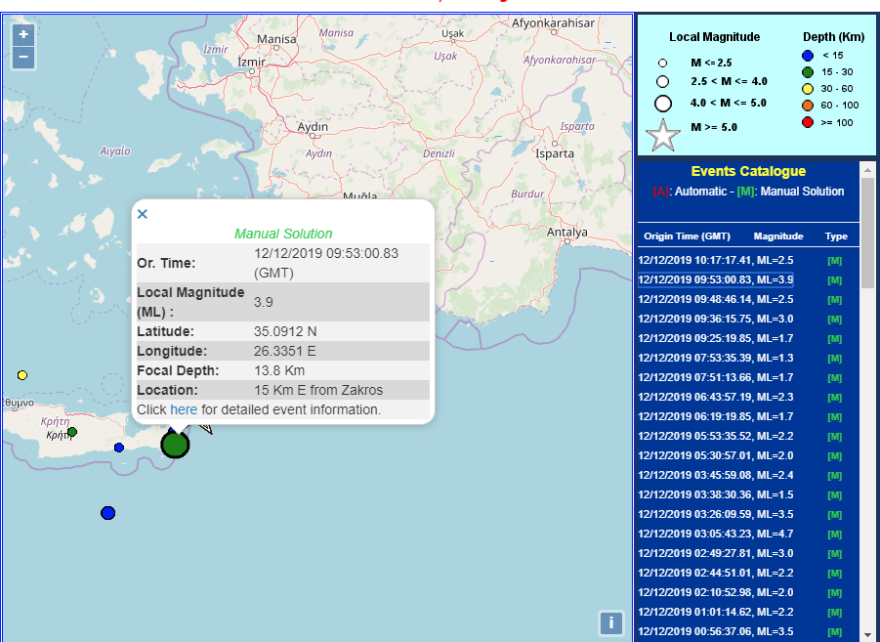The width and height of the screenshot is (880, 642).
Task: Open the 03:26:09.59 ML=3.5 event
Action: [x=715, y=514]
